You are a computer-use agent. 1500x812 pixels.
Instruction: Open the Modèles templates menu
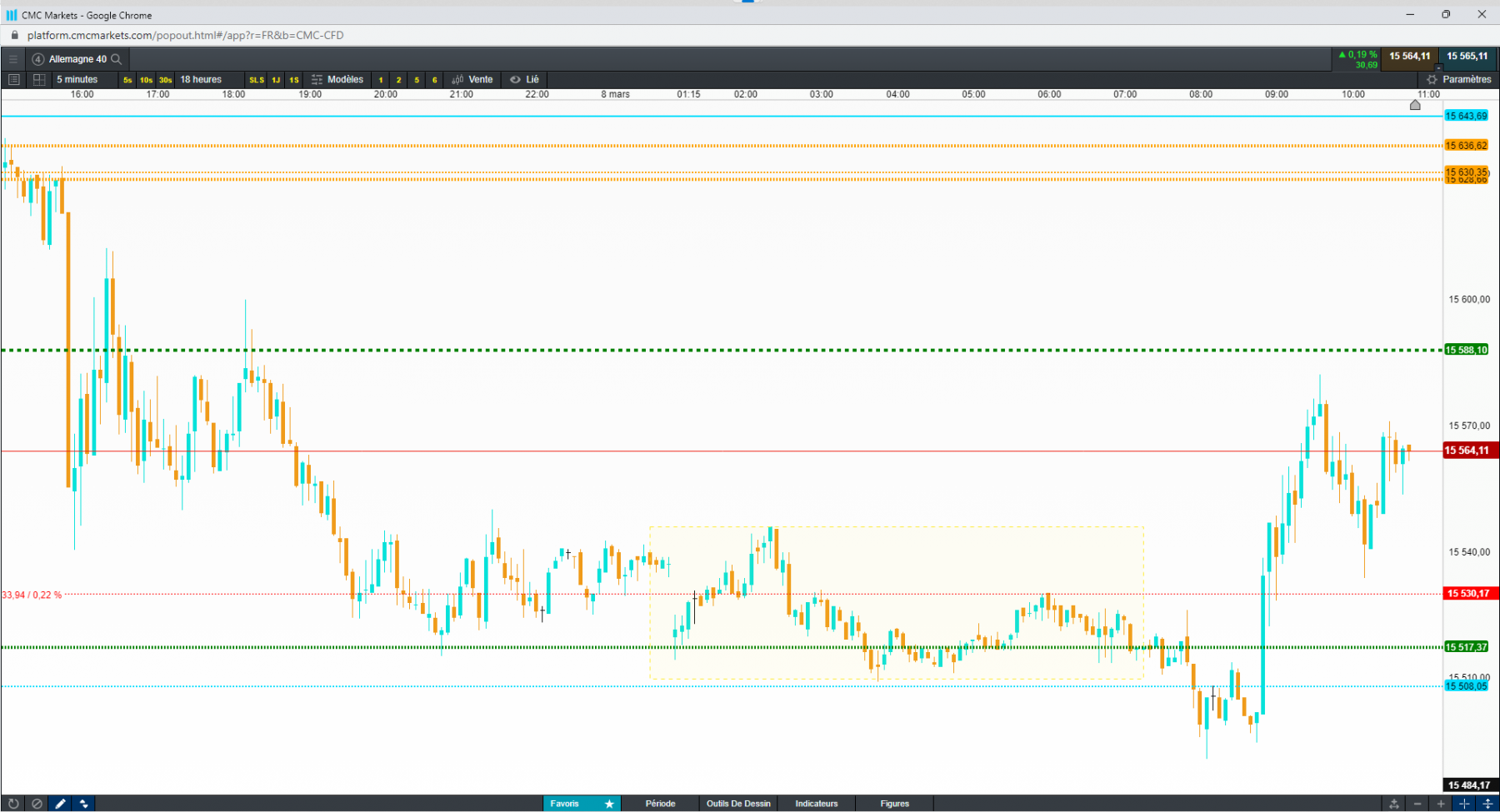coord(337,80)
